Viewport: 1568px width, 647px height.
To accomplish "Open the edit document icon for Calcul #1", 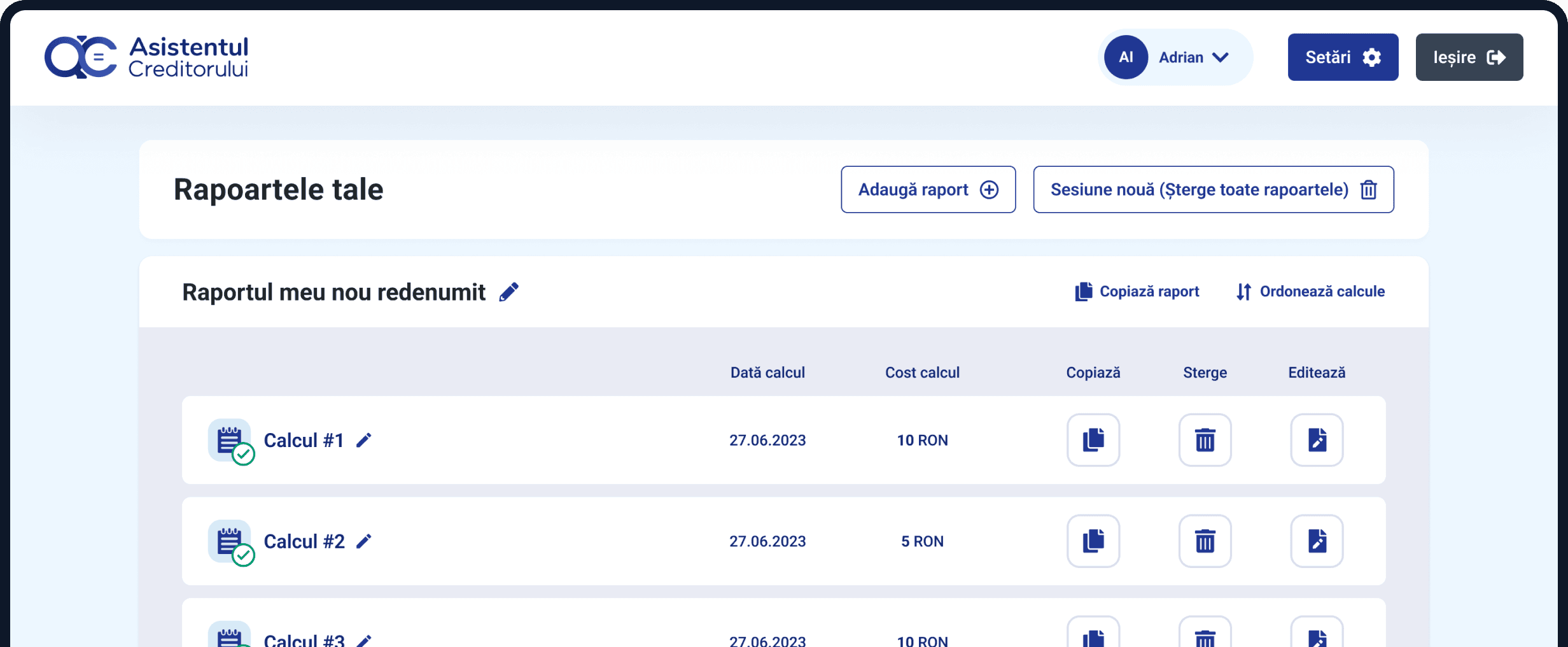I will (x=1317, y=440).
